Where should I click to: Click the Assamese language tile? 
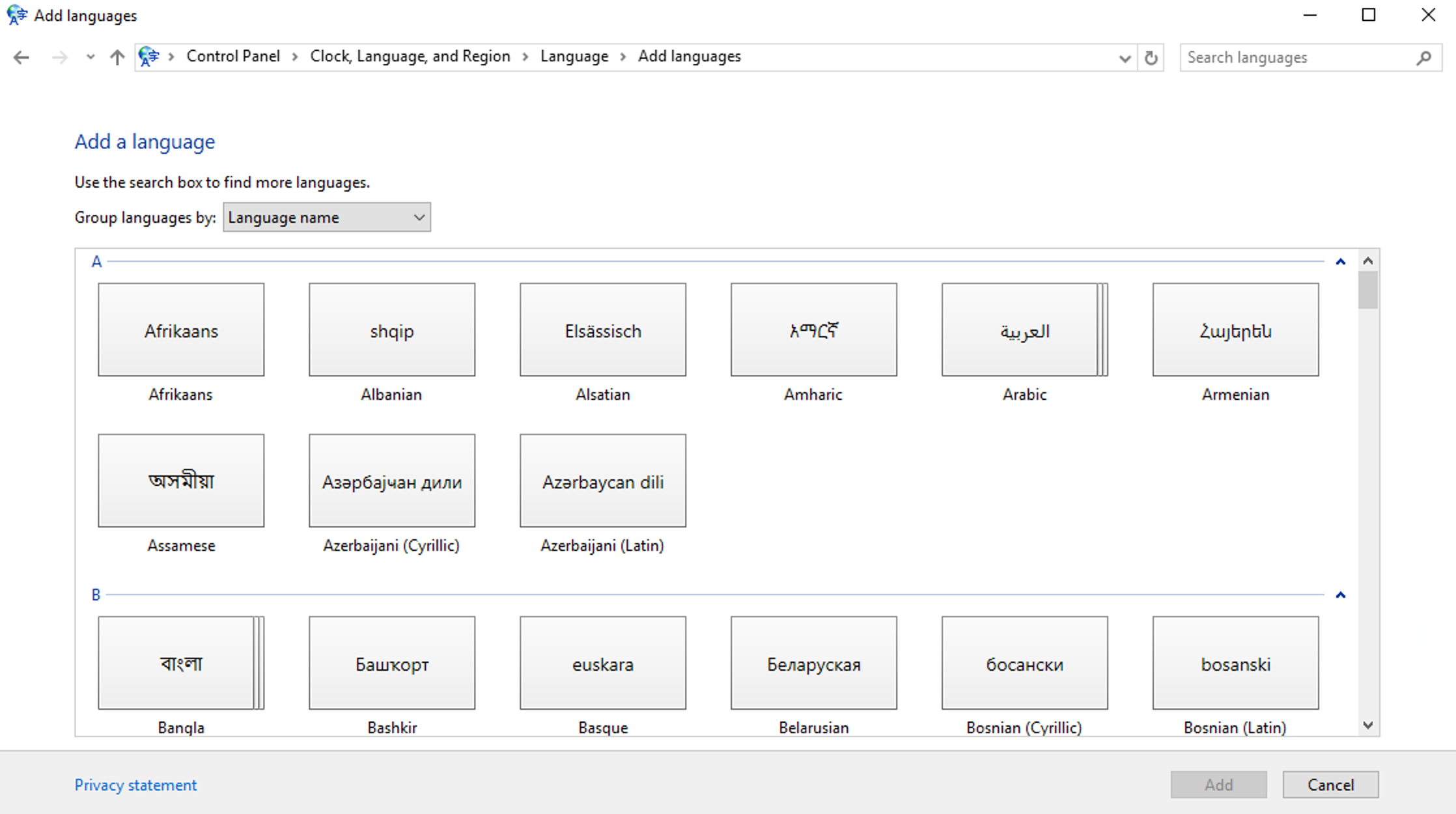coord(181,481)
